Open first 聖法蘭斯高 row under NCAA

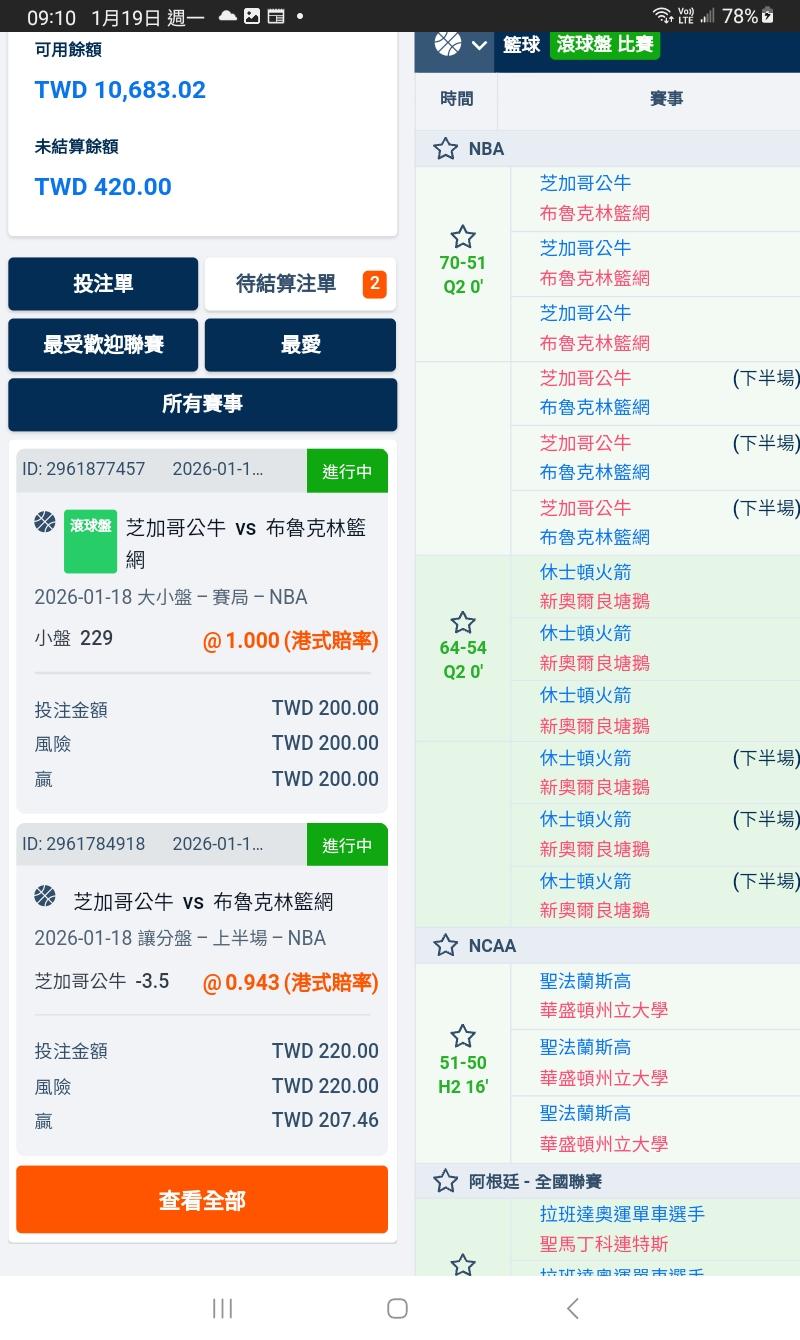click(655, 996)
